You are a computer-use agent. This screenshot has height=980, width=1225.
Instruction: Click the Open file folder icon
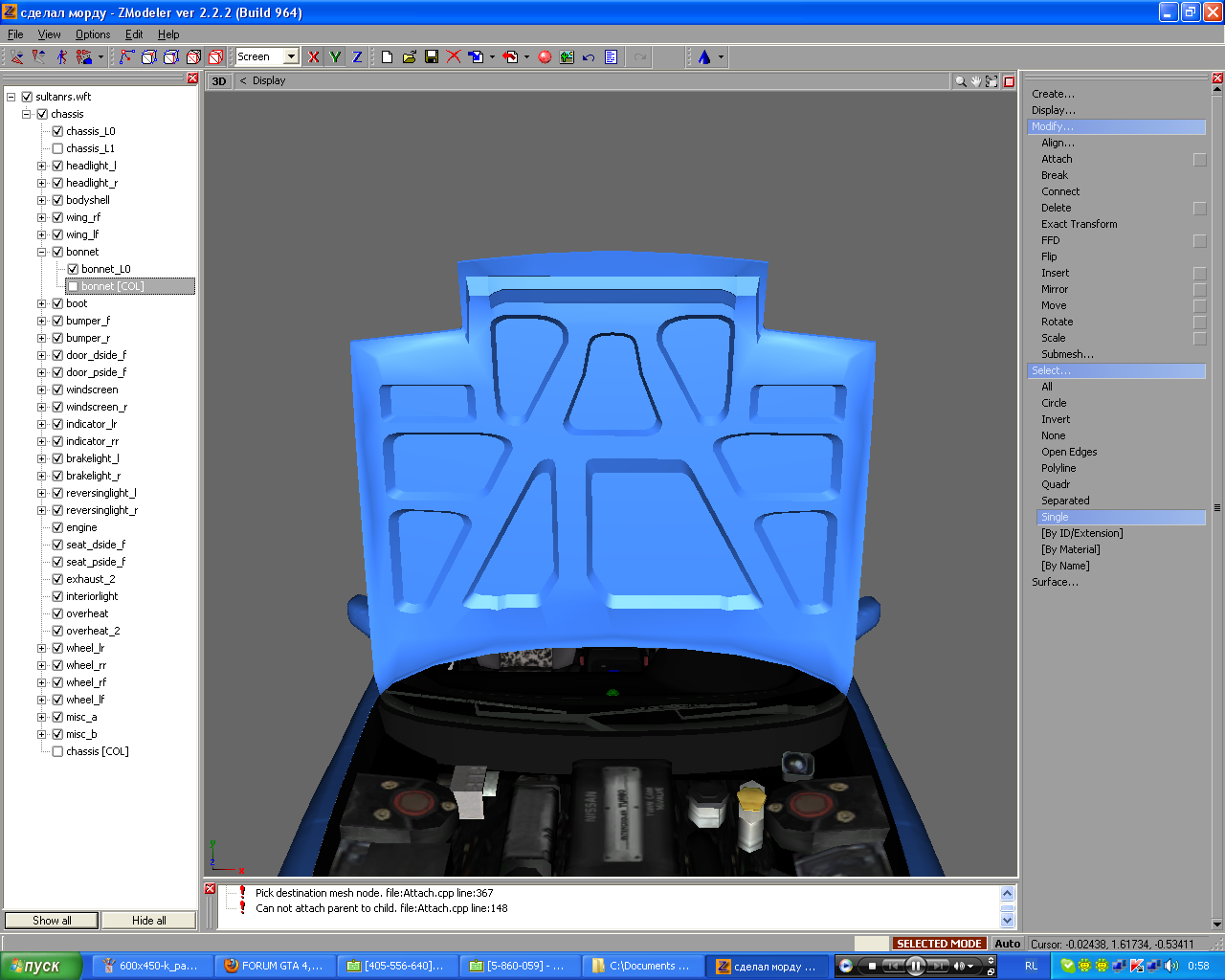(x=410, y=57)
